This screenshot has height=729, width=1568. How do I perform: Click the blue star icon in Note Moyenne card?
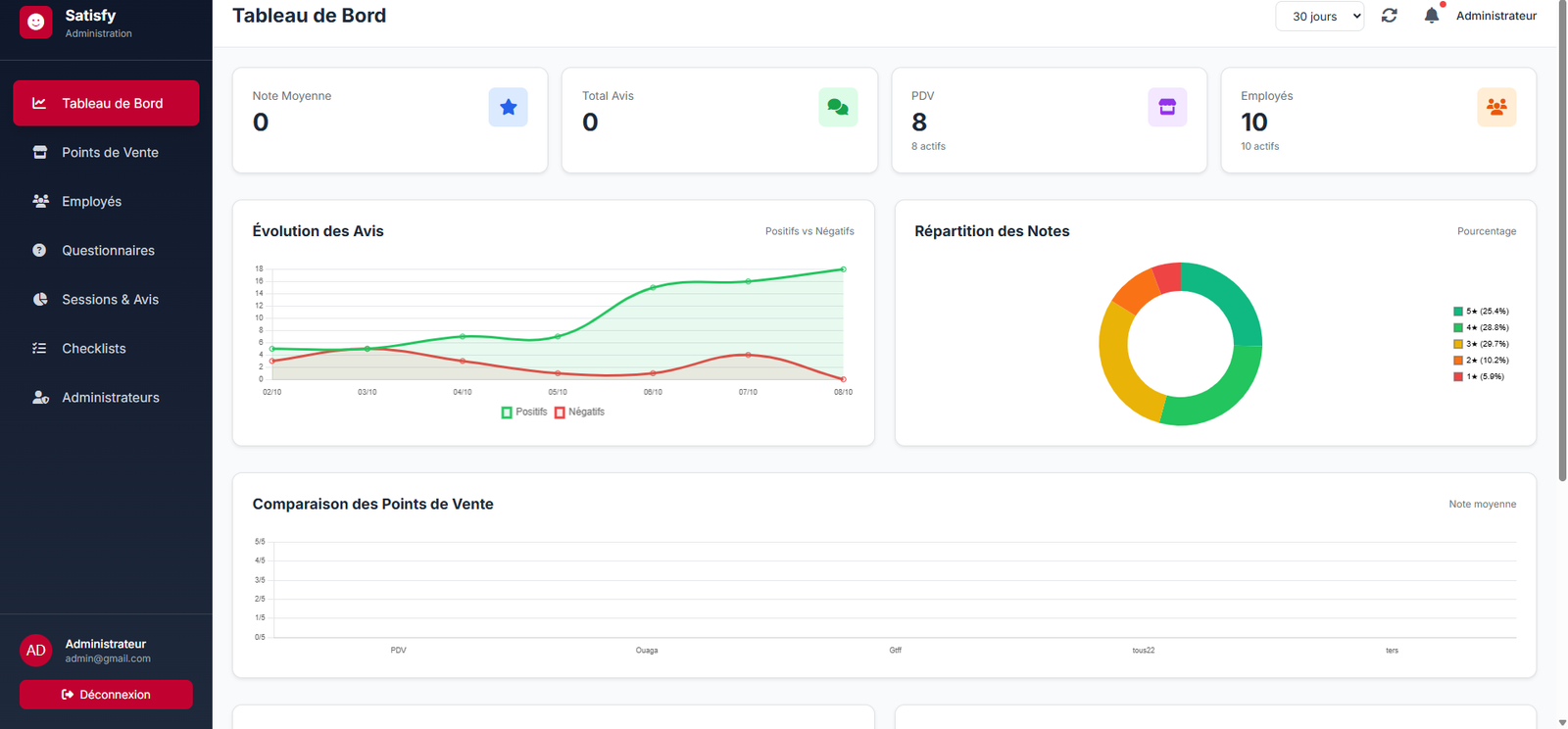[508, 107]
